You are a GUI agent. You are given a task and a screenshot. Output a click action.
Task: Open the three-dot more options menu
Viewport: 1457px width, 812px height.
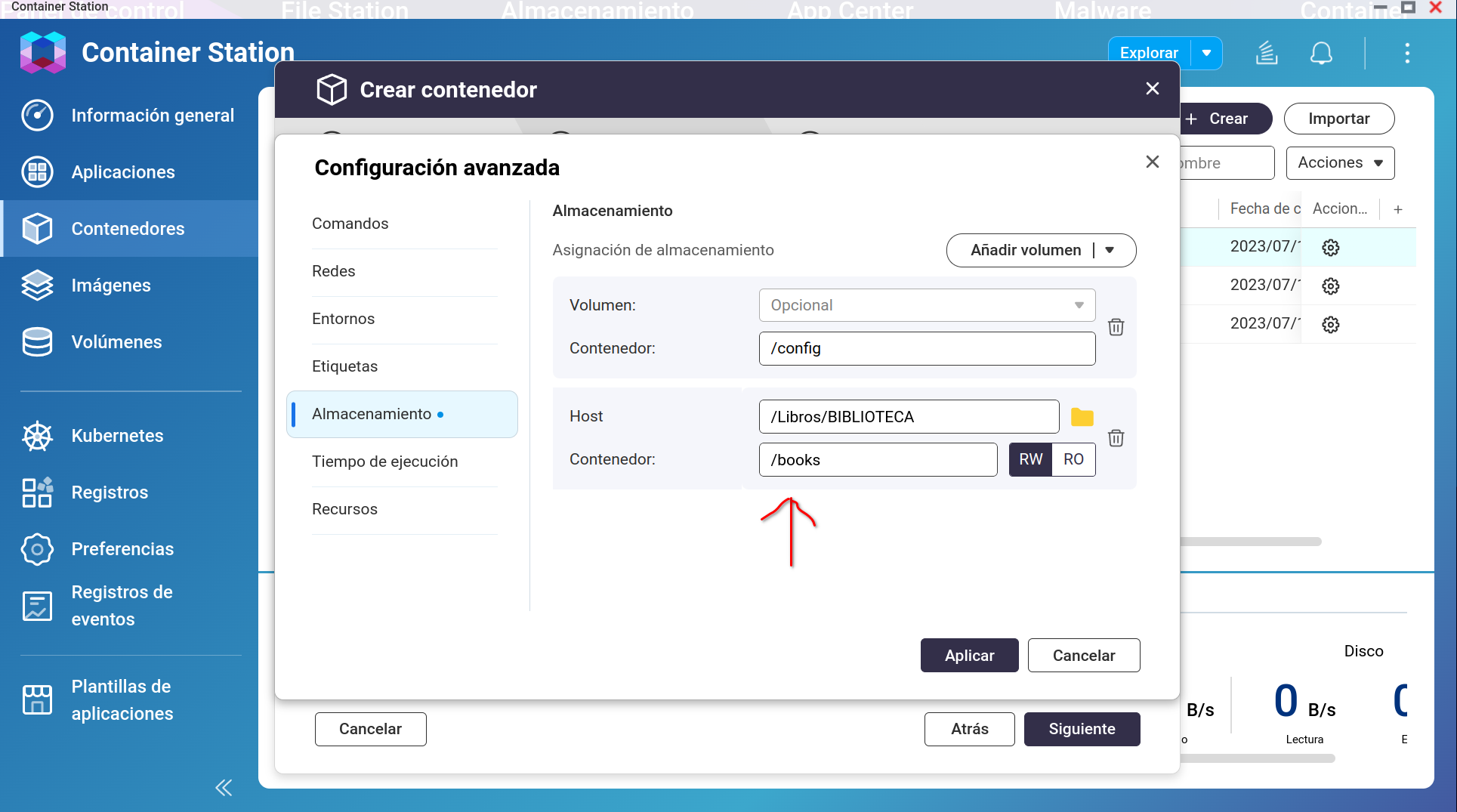pyautogui.click(x=1406, y=54)
